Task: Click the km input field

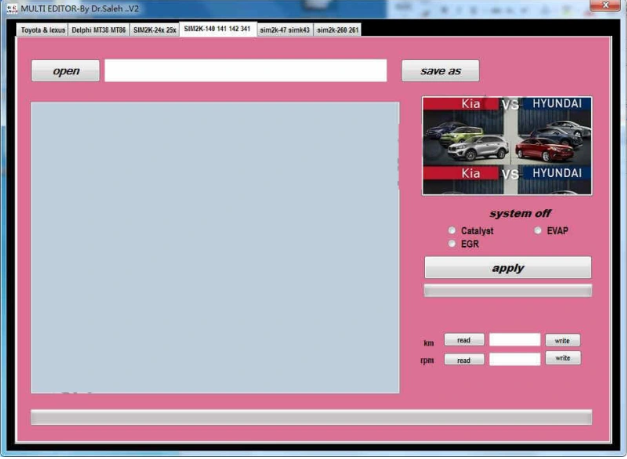Action: coord(514,340)
